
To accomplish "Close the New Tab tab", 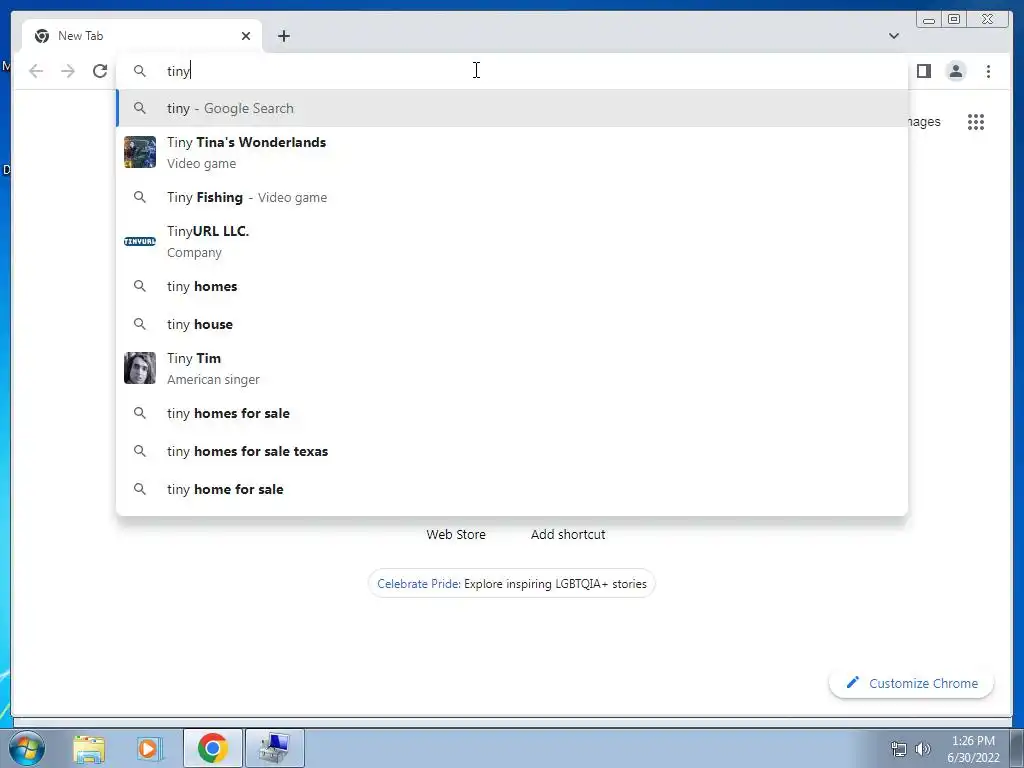I will (x=246, y=36).
